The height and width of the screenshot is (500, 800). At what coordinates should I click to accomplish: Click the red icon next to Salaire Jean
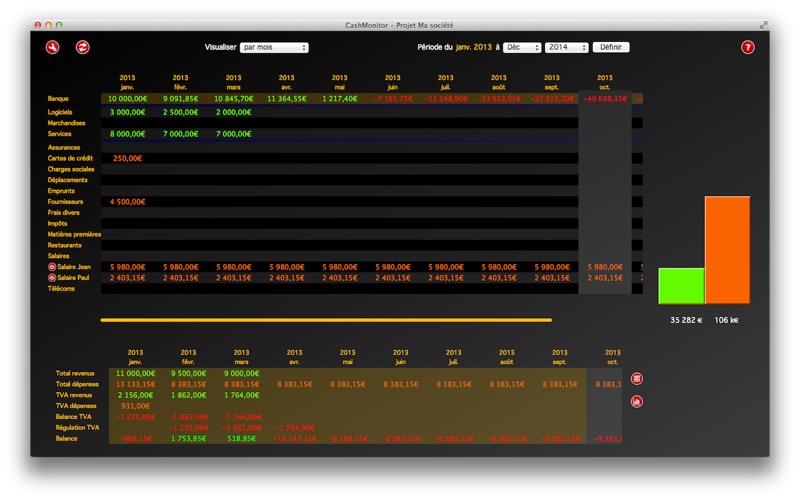52,267
